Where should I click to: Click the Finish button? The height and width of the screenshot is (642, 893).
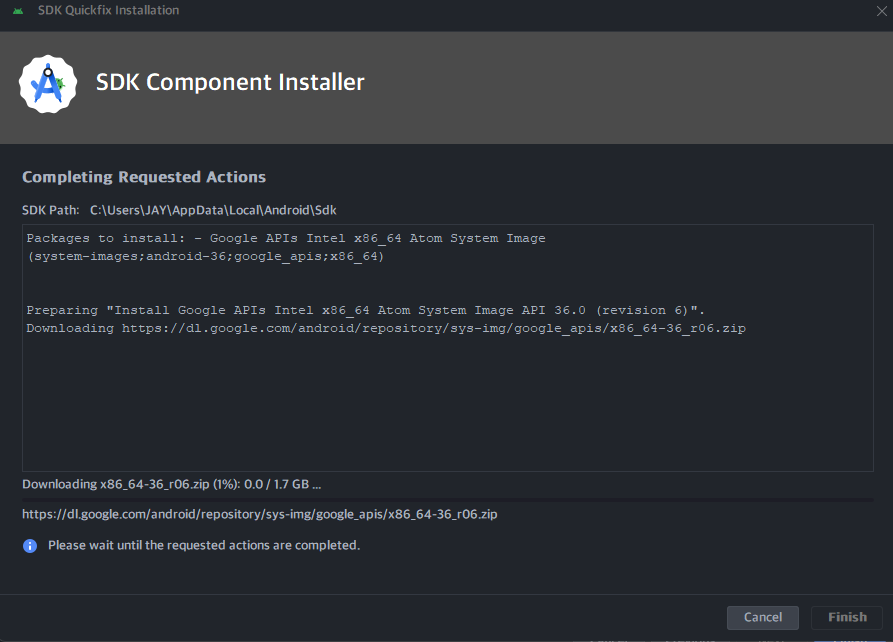coord(847,618)
